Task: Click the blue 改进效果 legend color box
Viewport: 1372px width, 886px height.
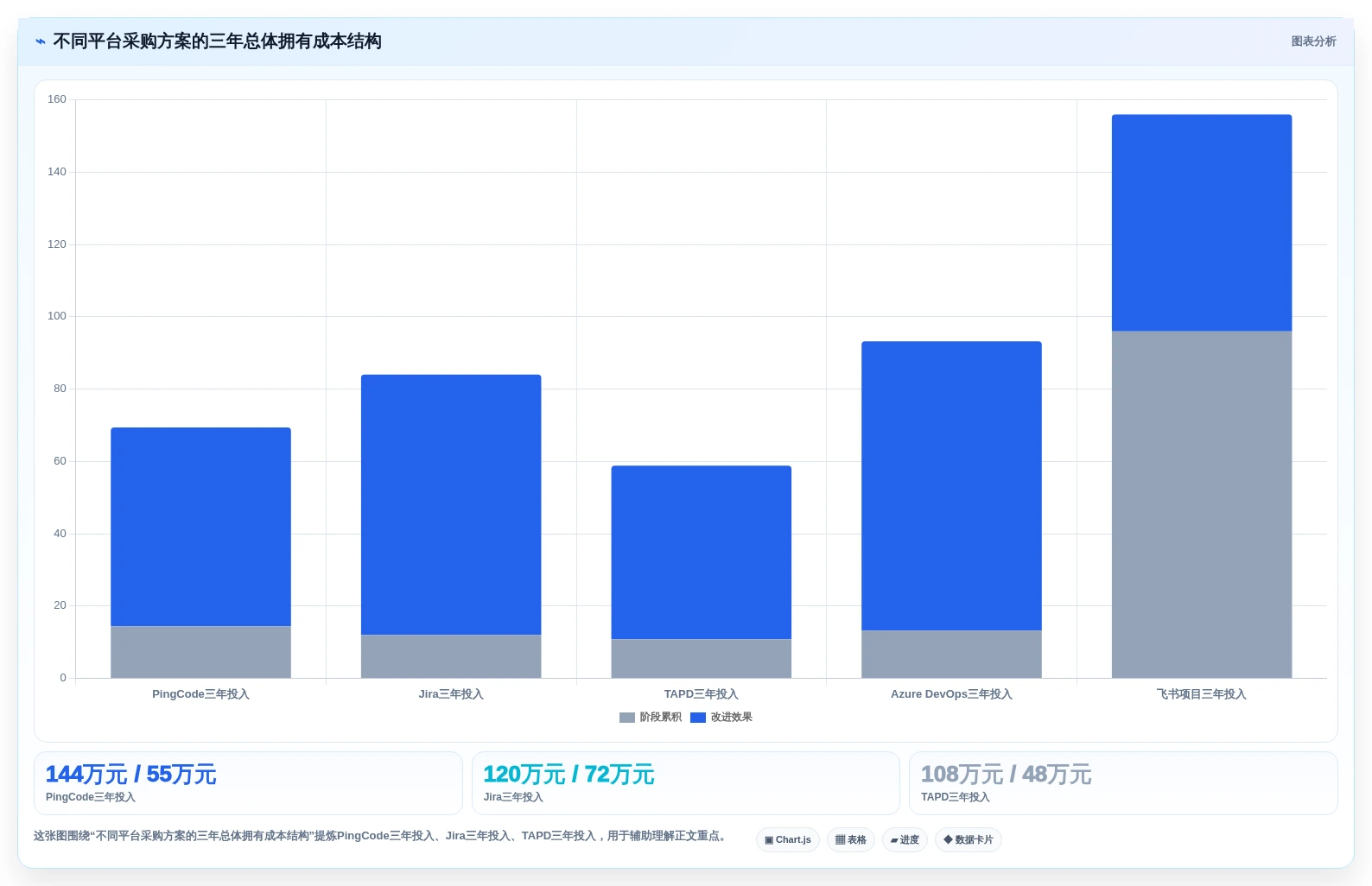Action: coord(698,718)
